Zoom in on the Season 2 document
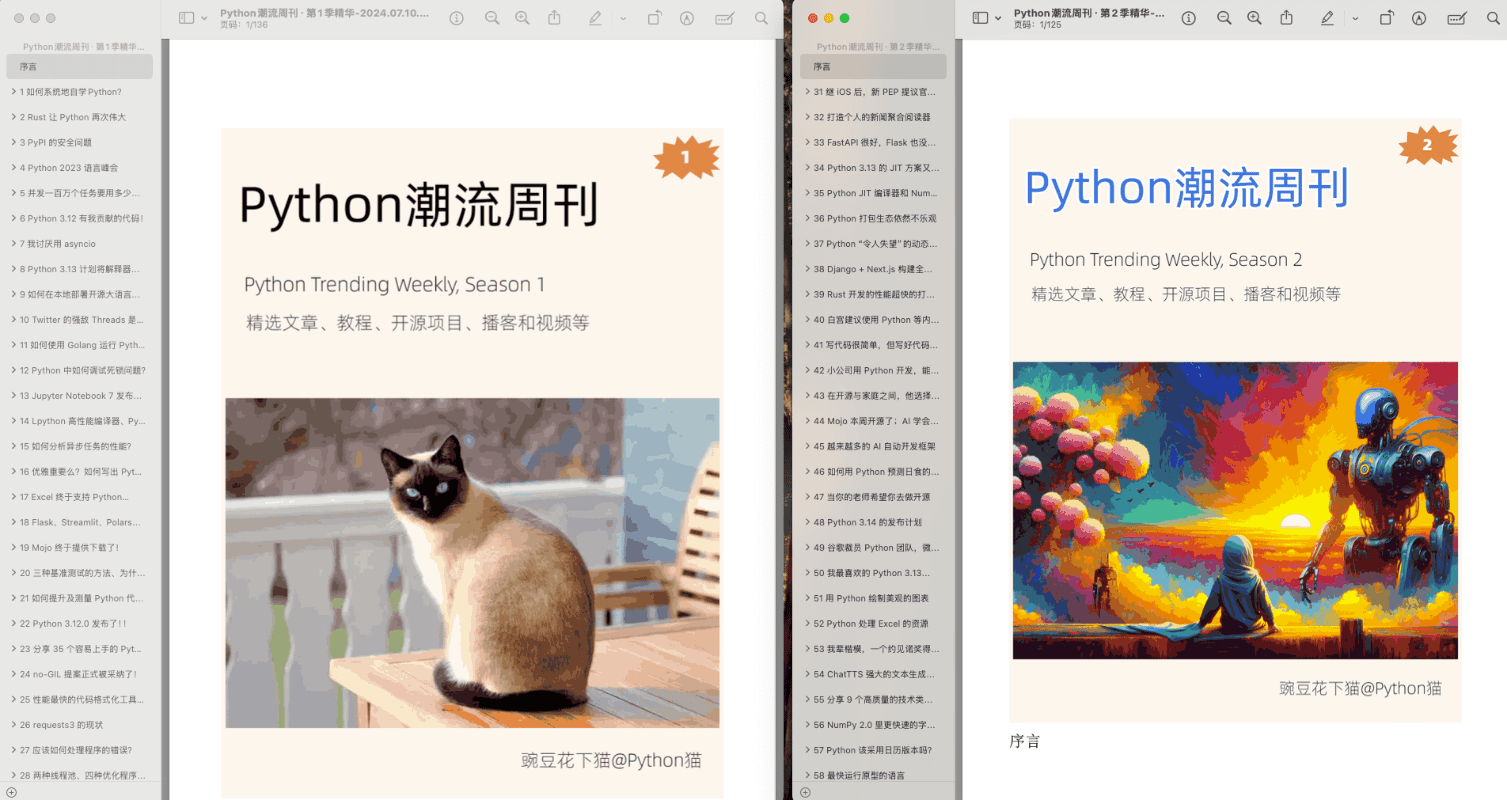 pyautogui.click(x=1255, y=18)
